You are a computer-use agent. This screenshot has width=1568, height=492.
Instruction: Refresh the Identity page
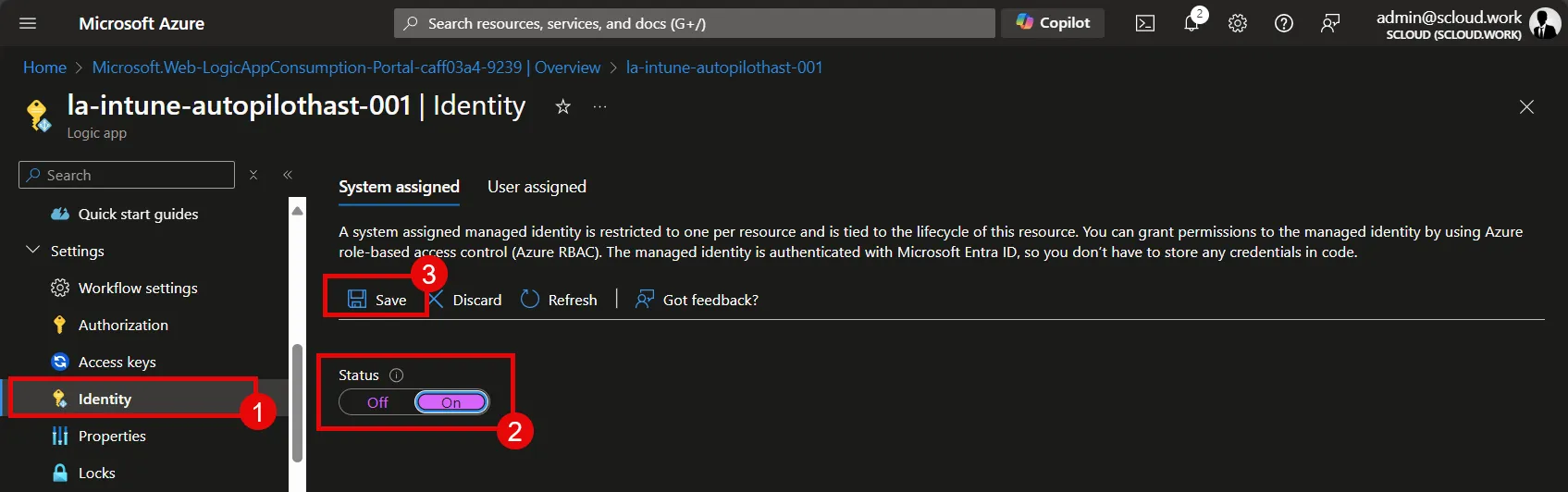[559, 300]
